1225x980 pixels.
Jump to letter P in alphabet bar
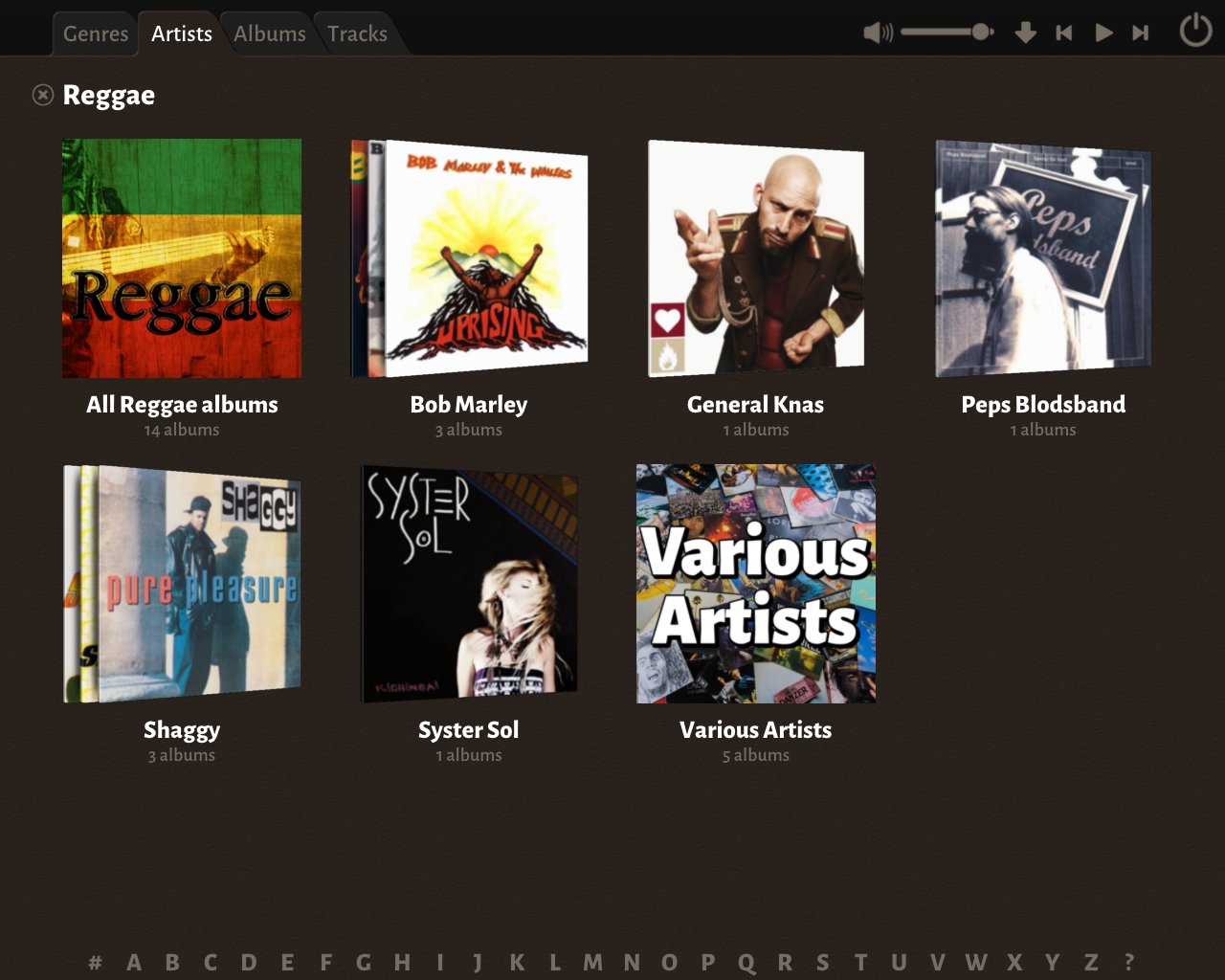(x=708, y=962)
